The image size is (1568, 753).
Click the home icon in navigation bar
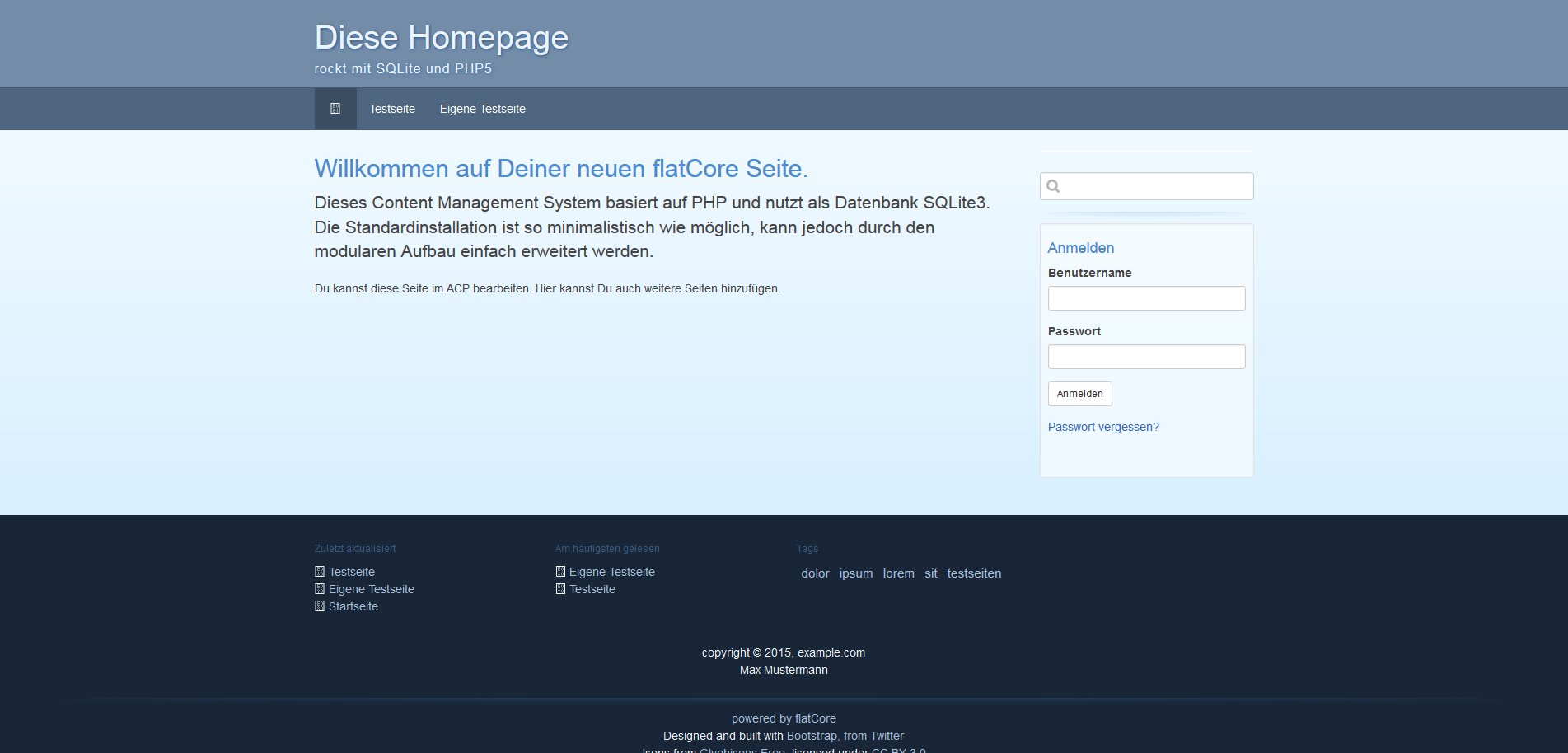coord(335,109)
